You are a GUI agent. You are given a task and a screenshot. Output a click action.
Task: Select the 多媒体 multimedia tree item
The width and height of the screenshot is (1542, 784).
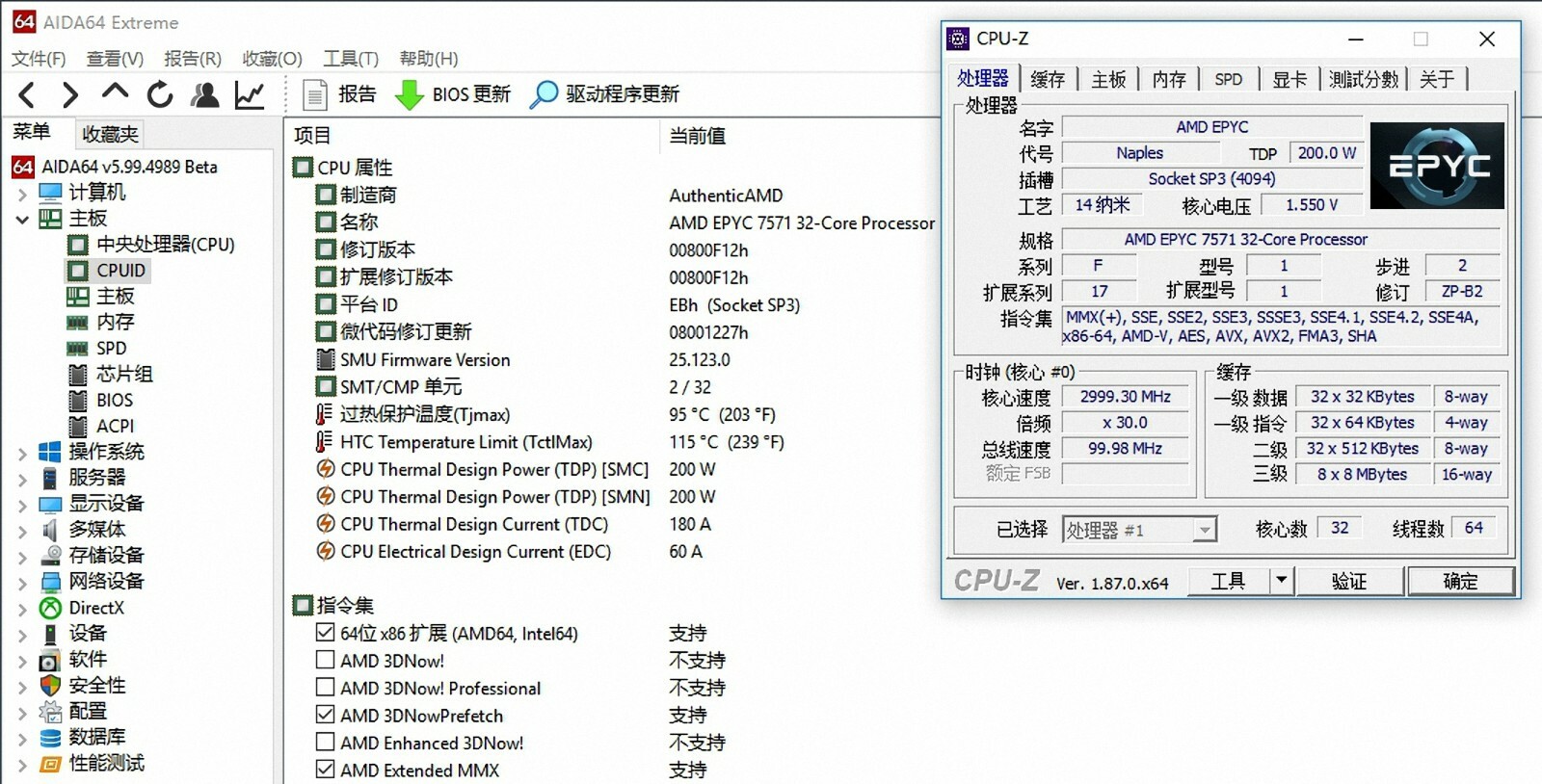pyautogui.click(x=83, y=529)
